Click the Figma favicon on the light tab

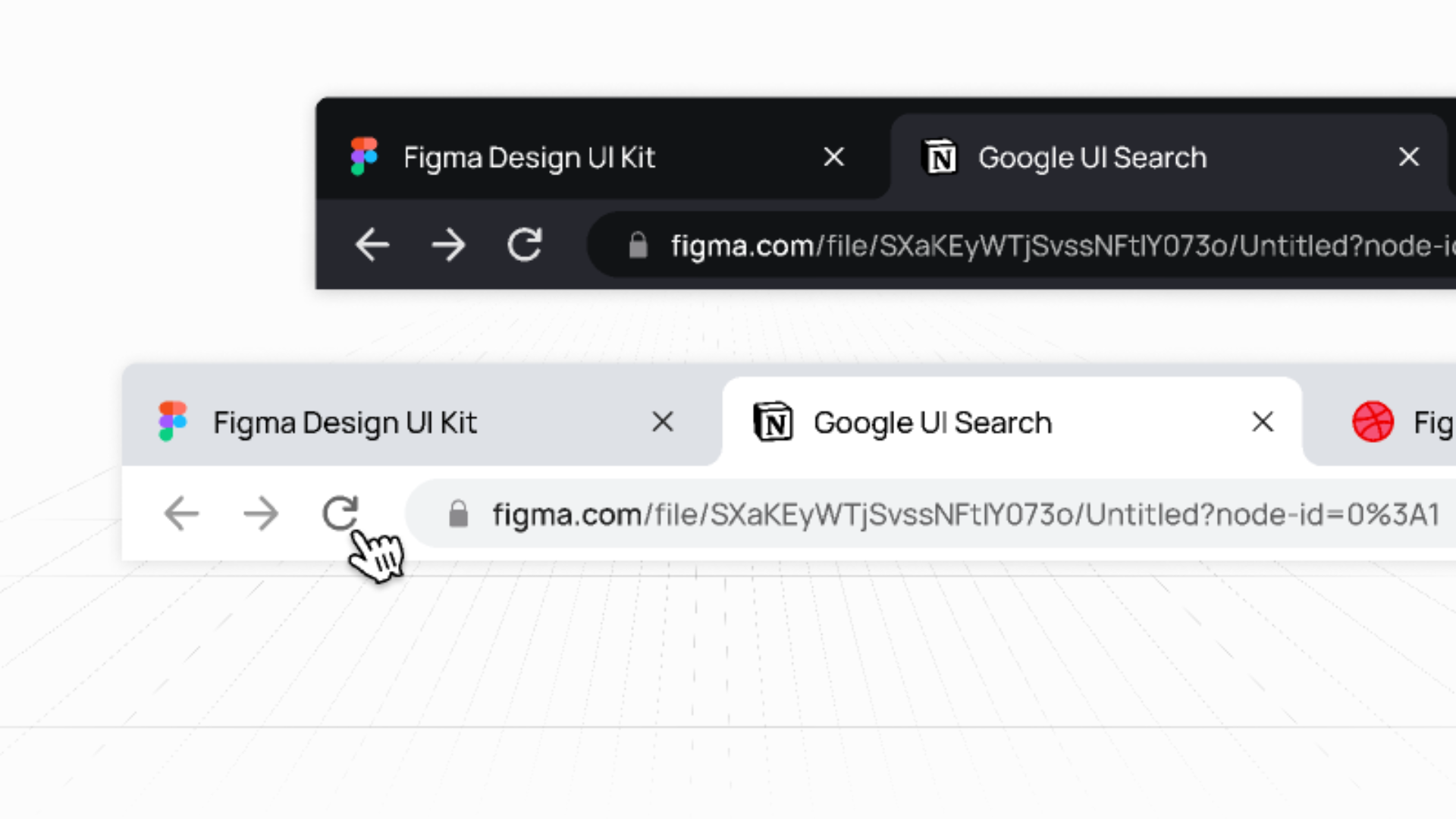click(x=171, y=422)
